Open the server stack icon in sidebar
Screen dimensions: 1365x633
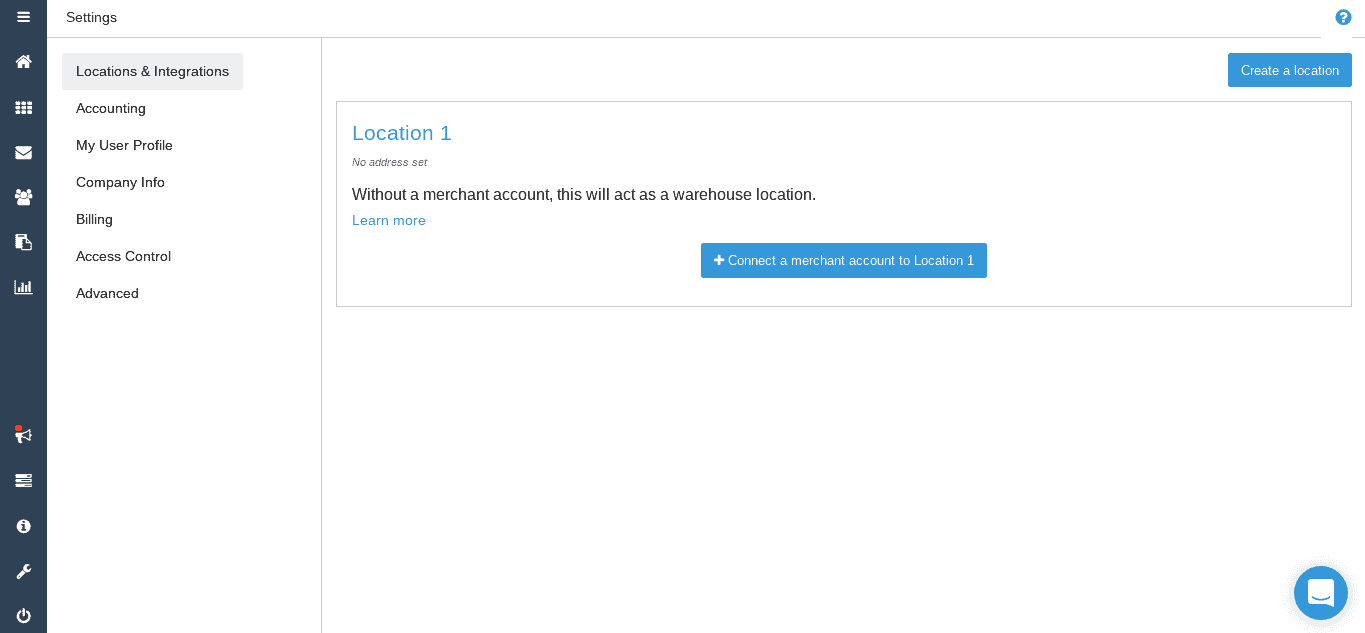click(x=23, y=481)
